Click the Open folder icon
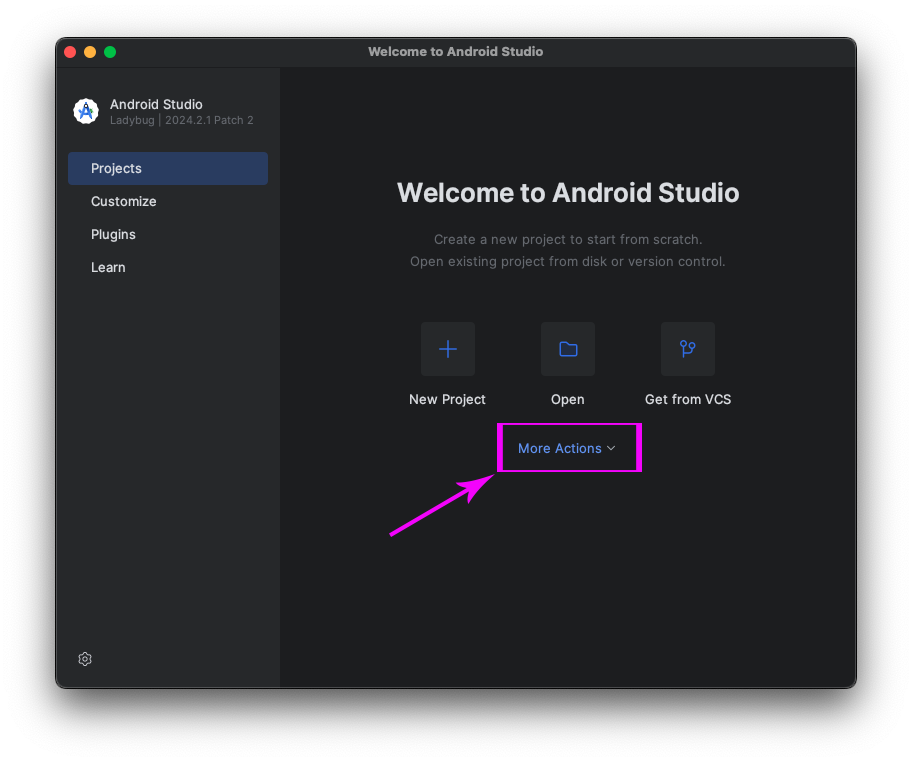This screenshot has width=912, height=762. pos(568,349)
